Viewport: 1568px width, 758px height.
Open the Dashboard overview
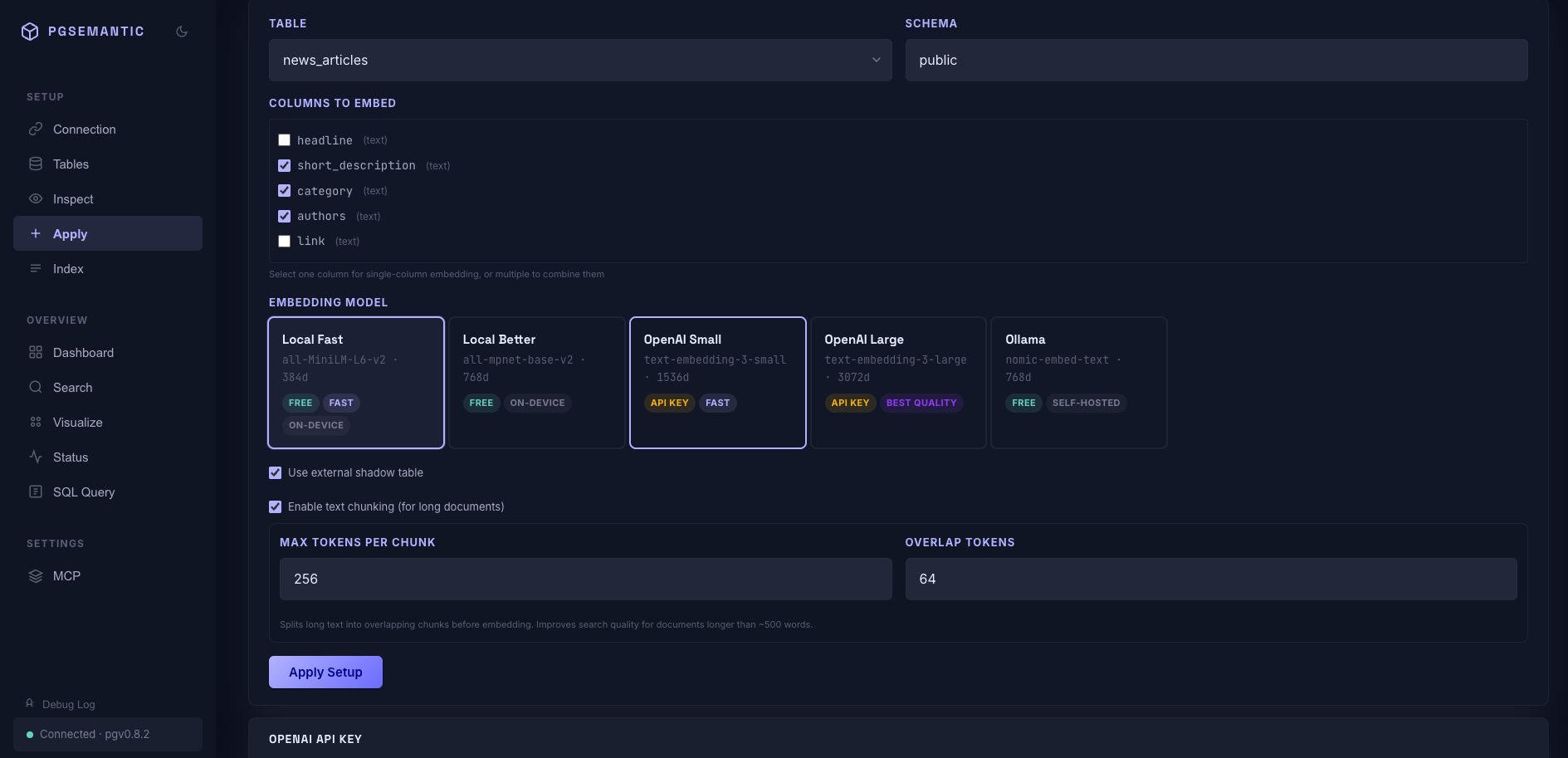(x=83, y=352)
